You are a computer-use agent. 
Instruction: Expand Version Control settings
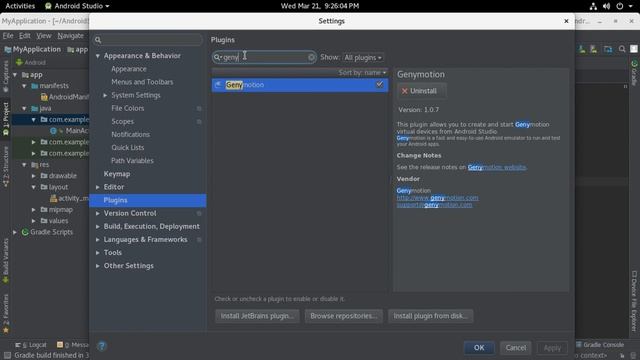(x=98, y=213)
